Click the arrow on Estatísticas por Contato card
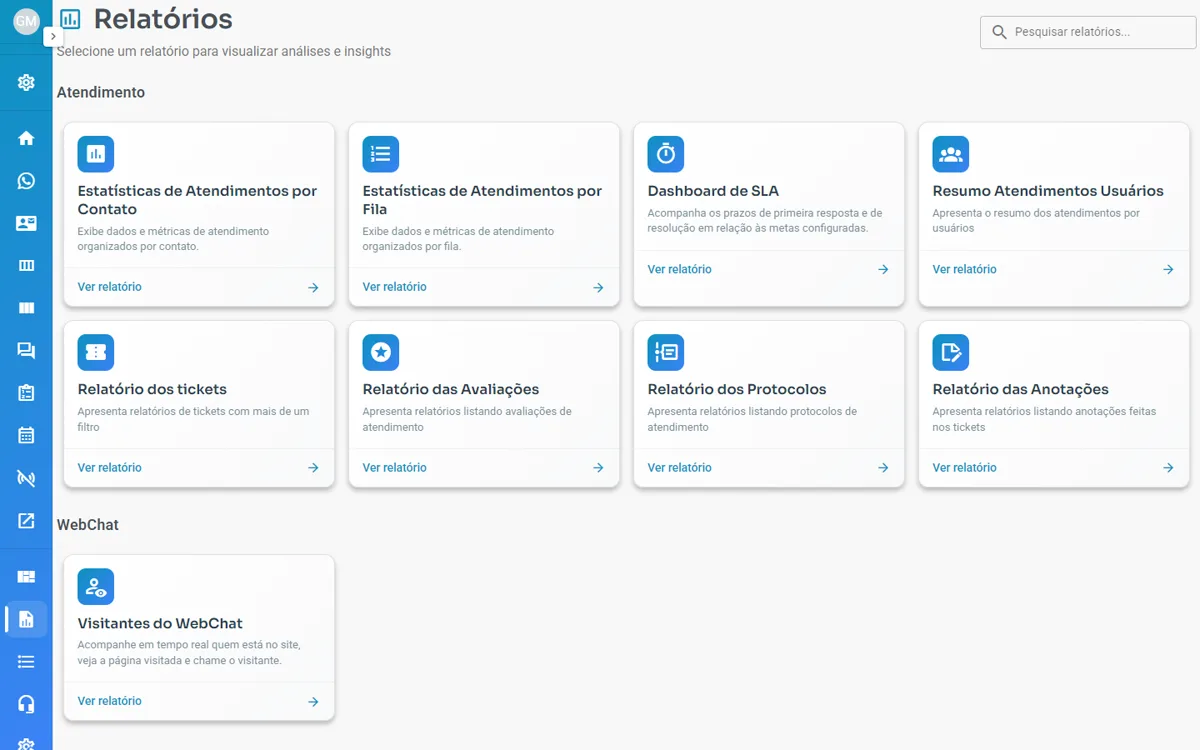Viewport: 1200px width, 750px height. 313,288
